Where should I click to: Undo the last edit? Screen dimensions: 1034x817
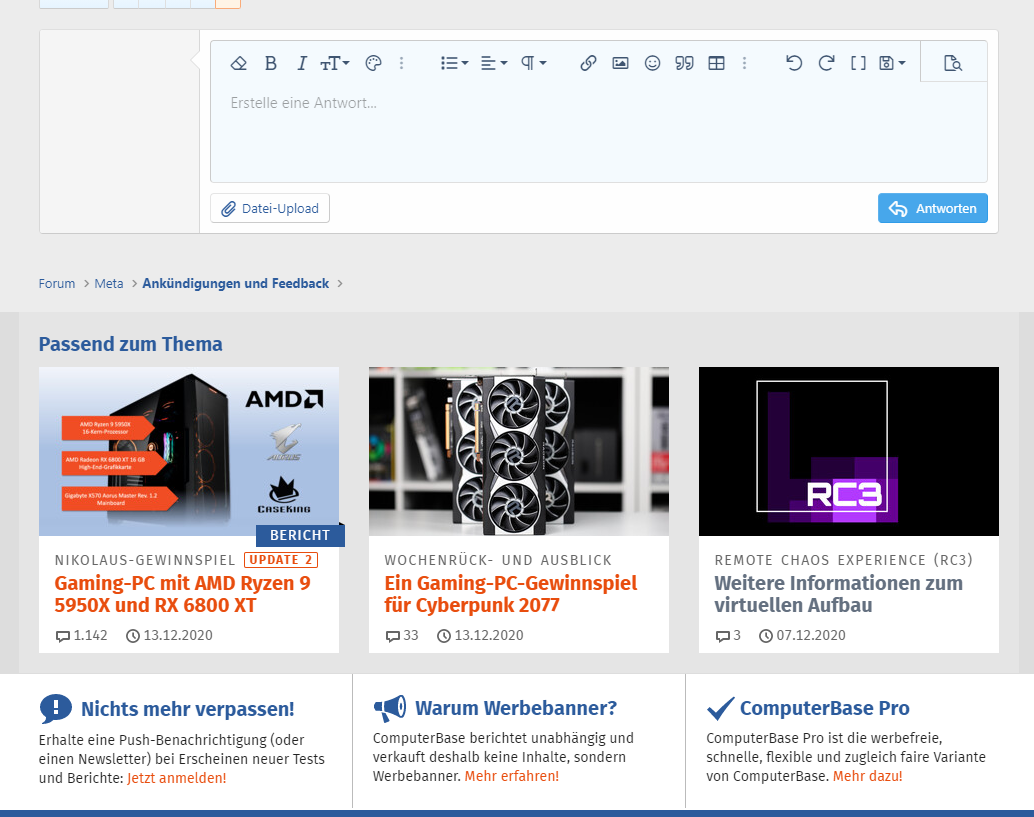pyautogui.click(x=794, y=63)
